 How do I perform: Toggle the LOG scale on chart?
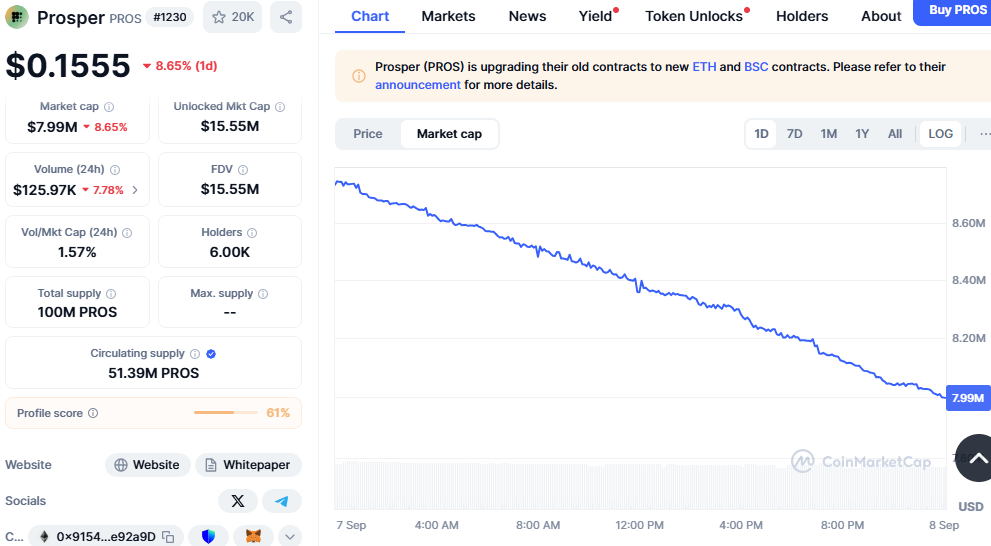[940, 134]
